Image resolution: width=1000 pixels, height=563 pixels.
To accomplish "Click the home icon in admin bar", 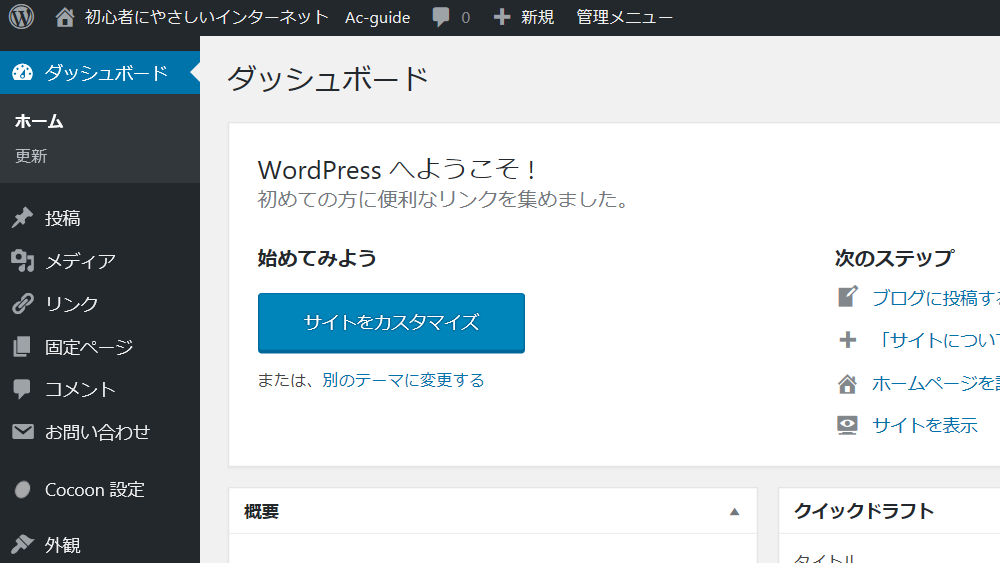I will [x=64, y=17].
